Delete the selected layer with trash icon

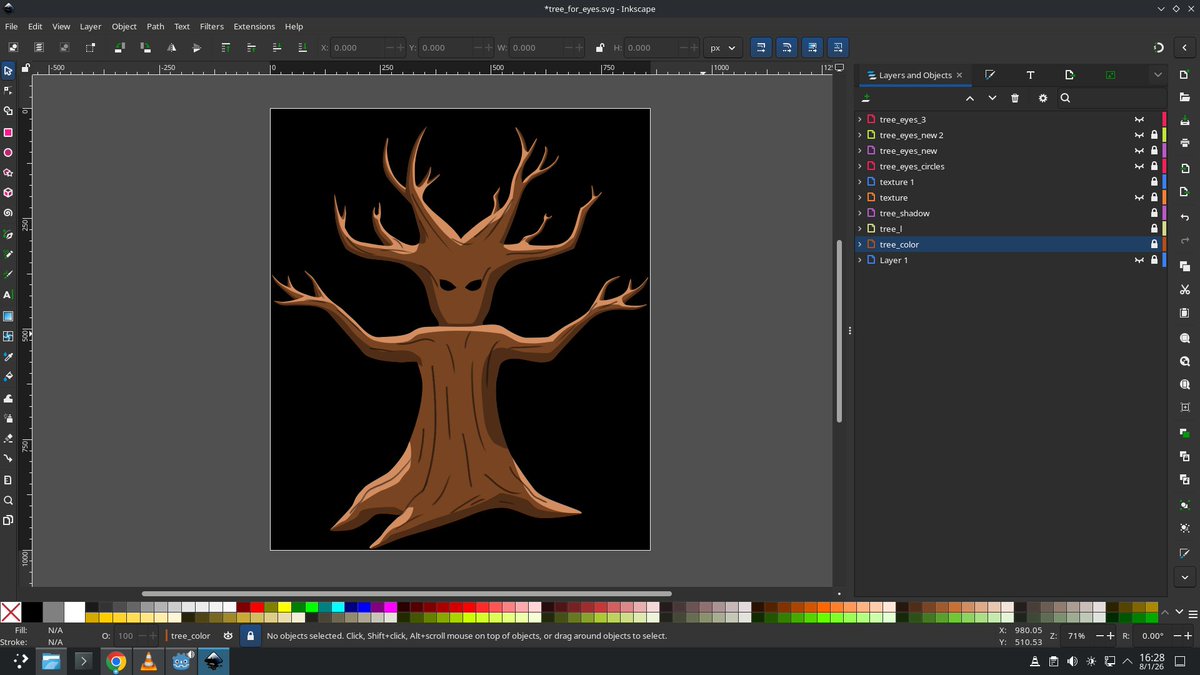pos(1015,98)
